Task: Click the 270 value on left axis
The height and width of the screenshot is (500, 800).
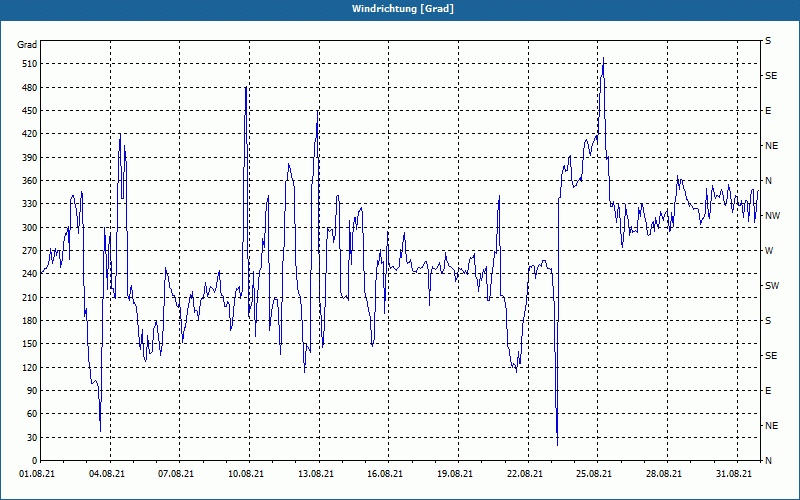Action: (30, 251)
